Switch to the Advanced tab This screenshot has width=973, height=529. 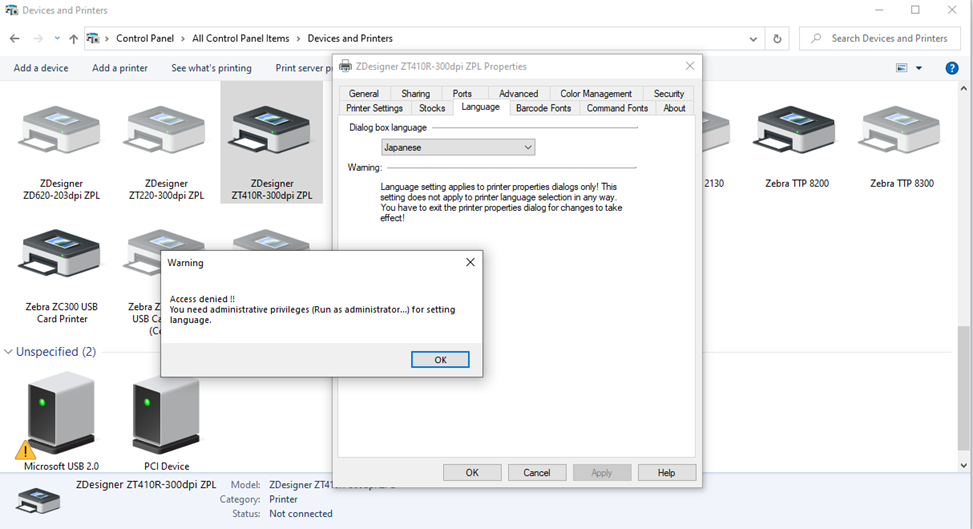pos(518,93)
